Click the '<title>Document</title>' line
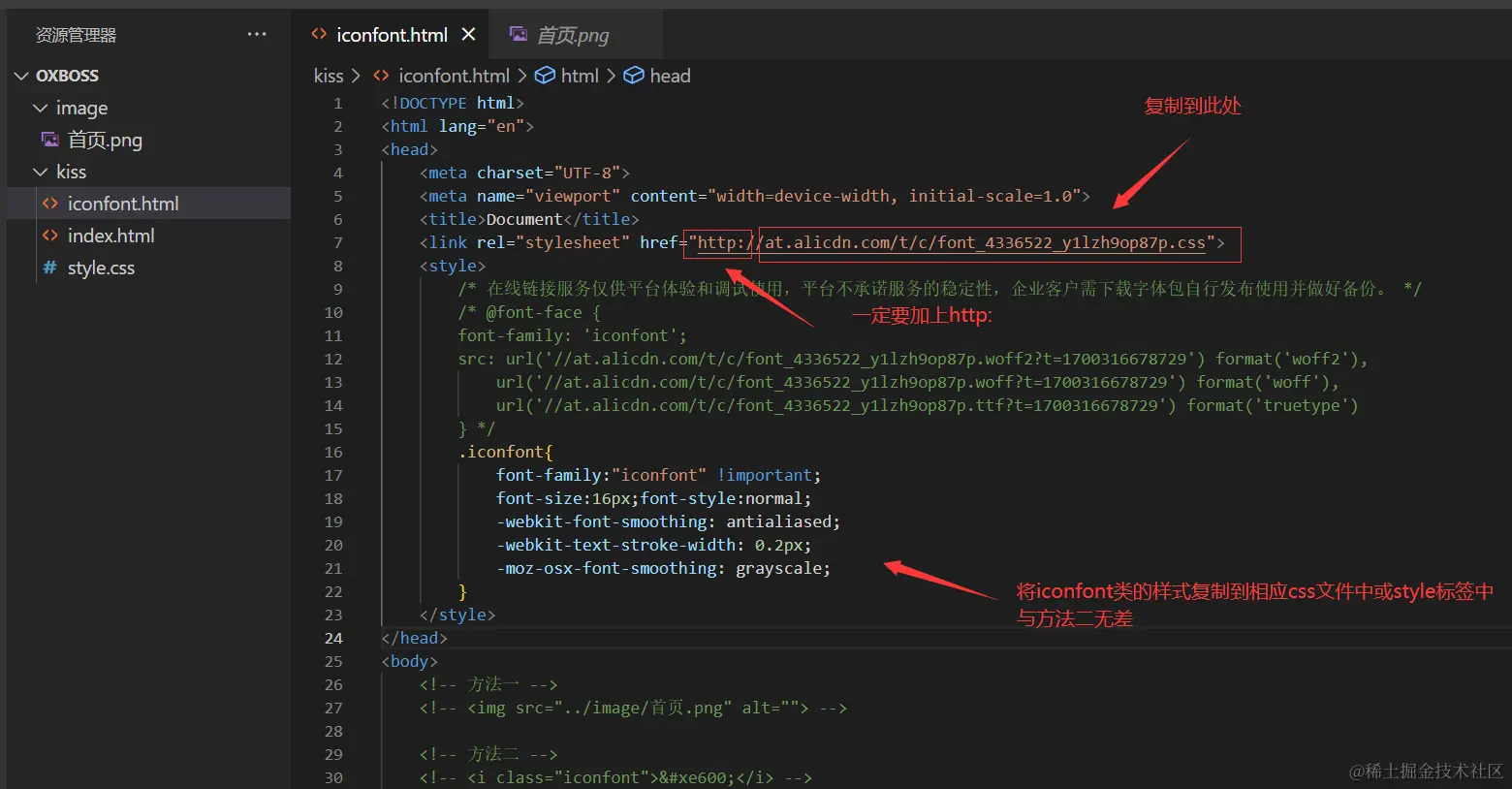The width and height of the screenshot is (1512, 789). click(x=529, y=219)
